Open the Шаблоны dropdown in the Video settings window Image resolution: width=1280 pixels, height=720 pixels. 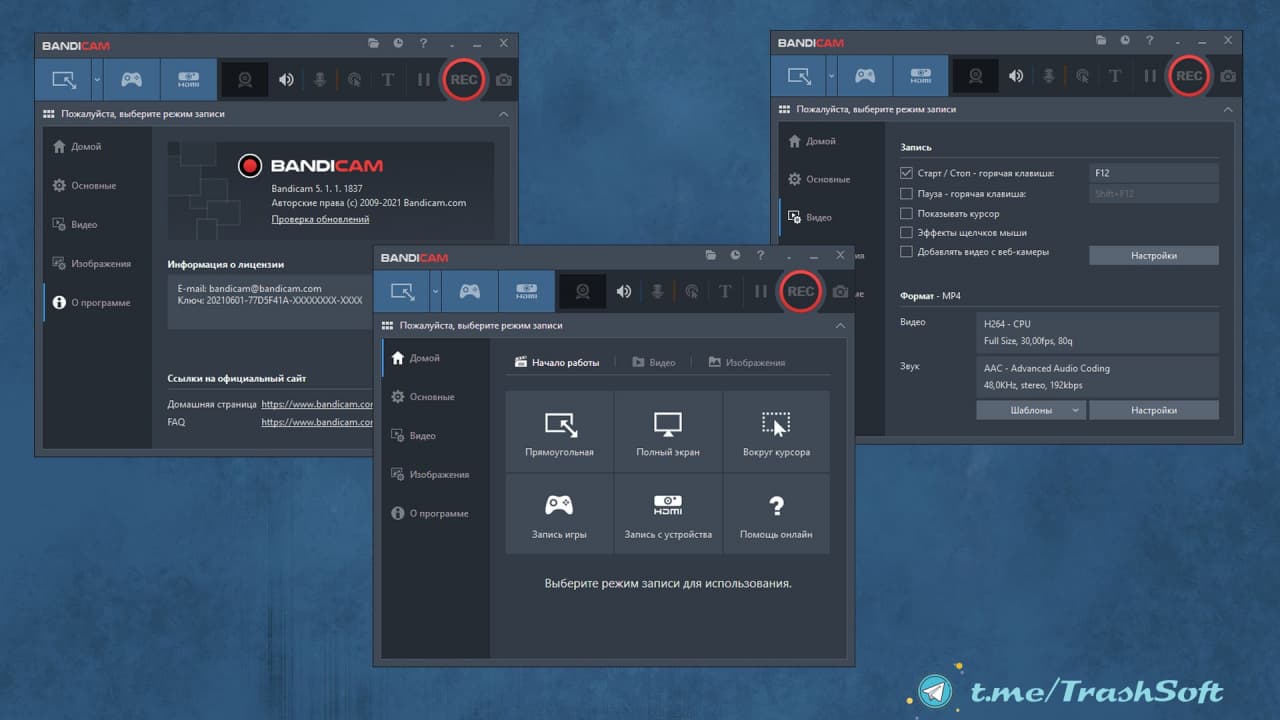pos(1031,410)
